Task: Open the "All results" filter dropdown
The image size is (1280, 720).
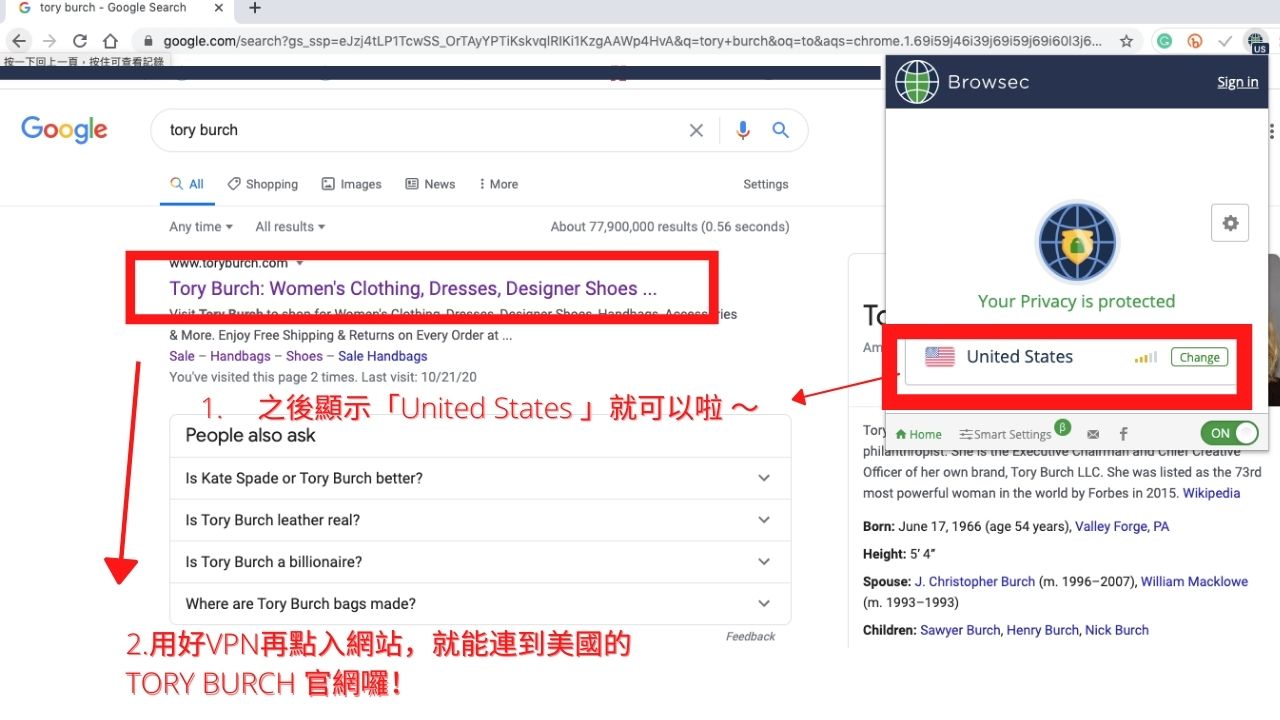Action: pyautogui.click(x=290, y=227)
